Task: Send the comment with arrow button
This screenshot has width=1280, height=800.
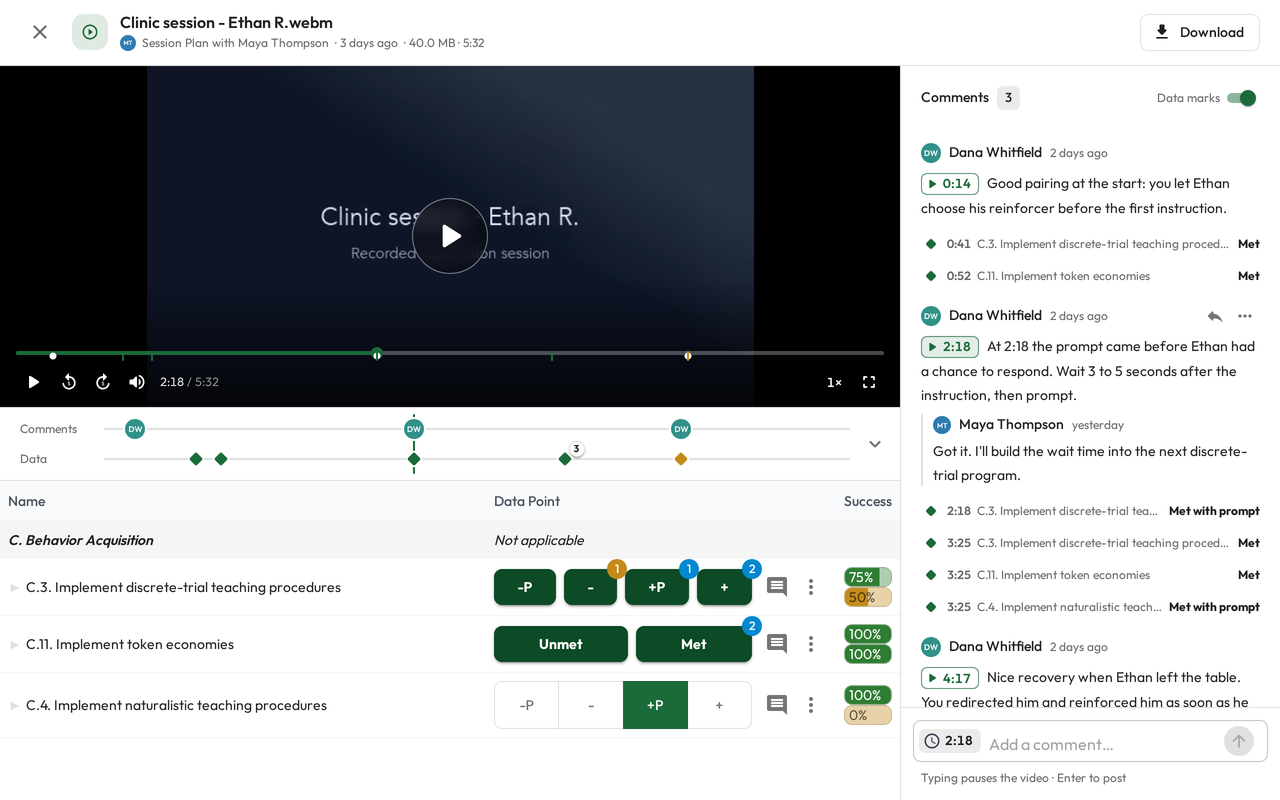Action: click(x=1239, y=741)
